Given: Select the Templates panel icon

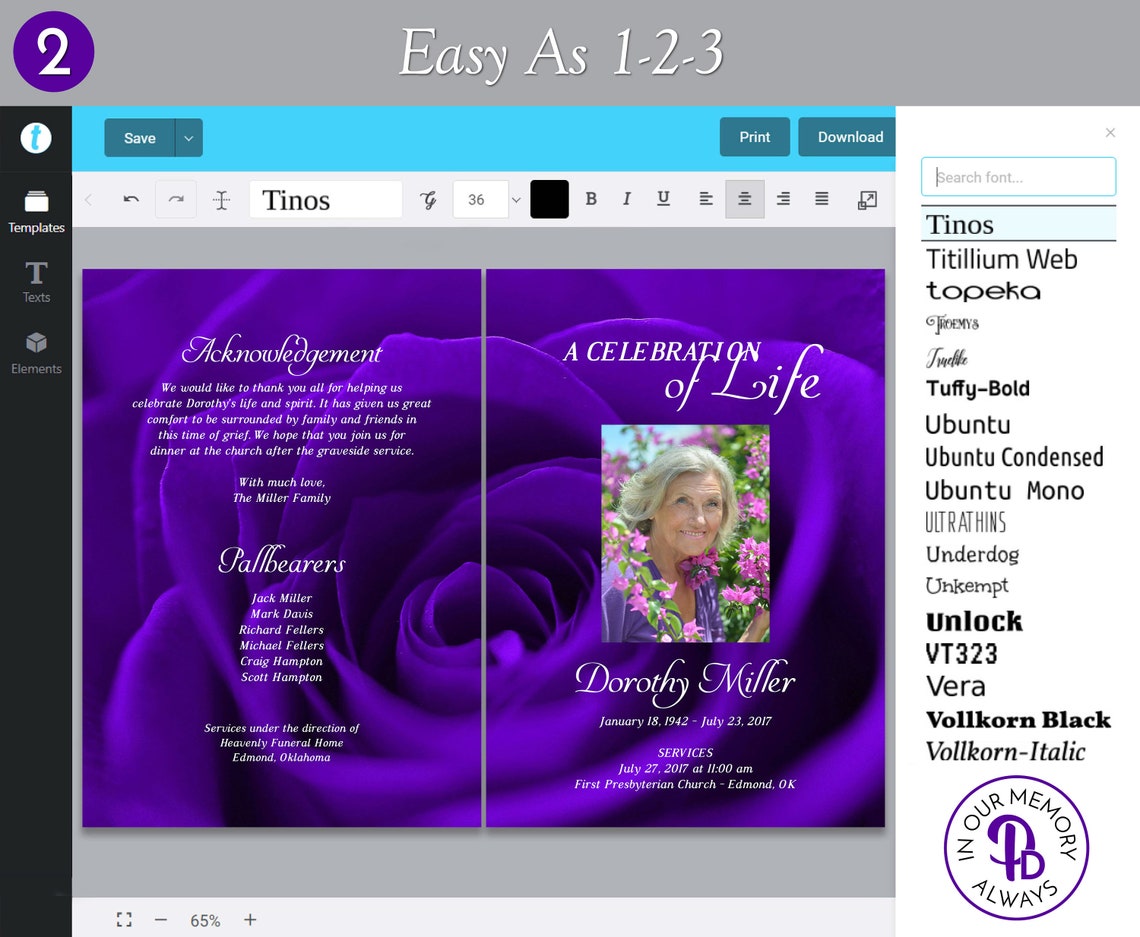Looking at the screenshot, I should [36, 210].
